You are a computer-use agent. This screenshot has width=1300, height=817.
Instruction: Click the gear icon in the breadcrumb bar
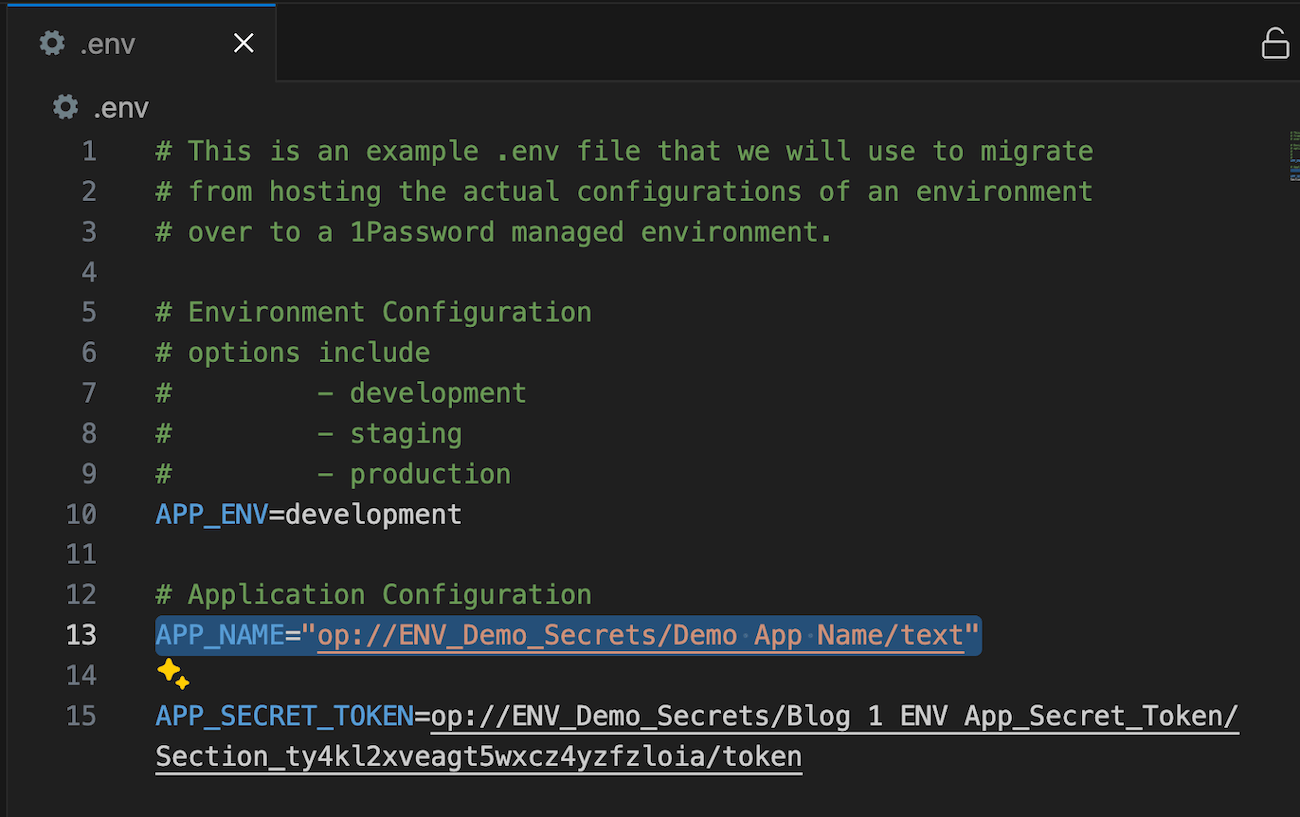pos(64,107)
